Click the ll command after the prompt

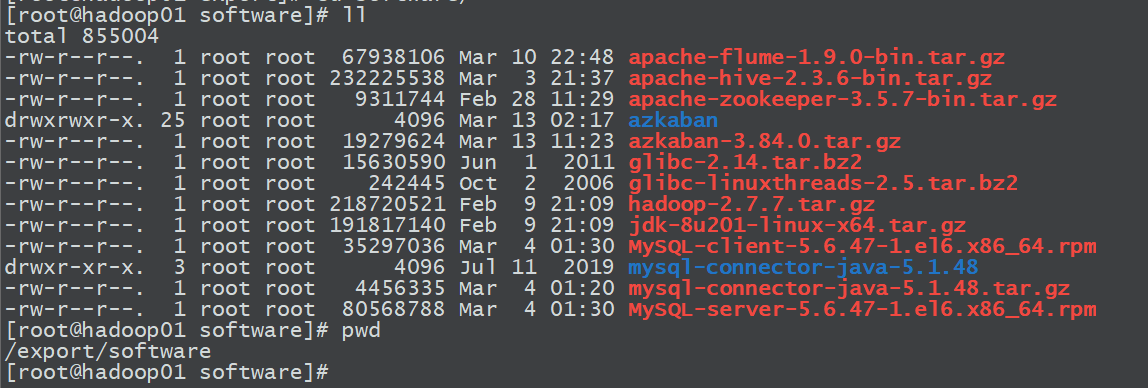(x=354, y=15)
